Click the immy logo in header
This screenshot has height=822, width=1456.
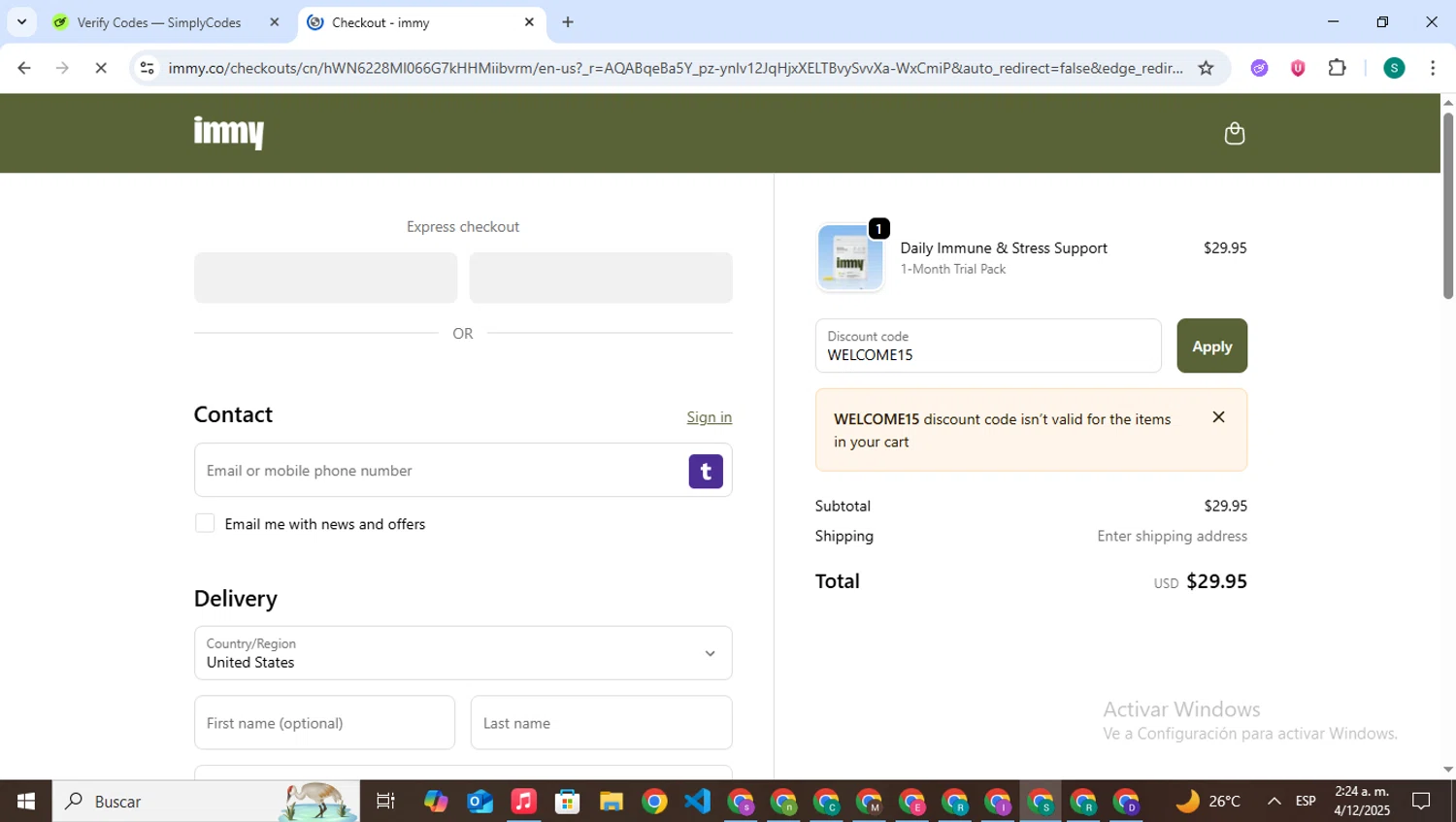point(229,132)
